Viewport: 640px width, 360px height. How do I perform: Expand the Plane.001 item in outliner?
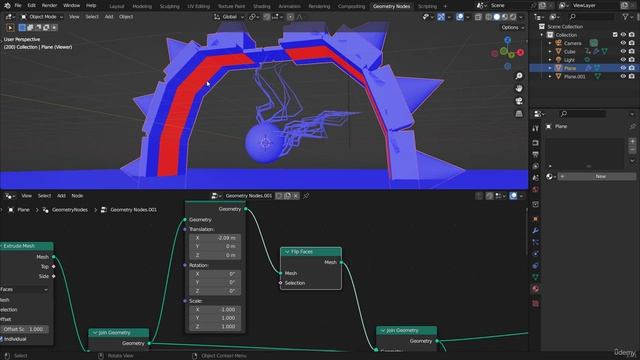(x=550, y=76)
